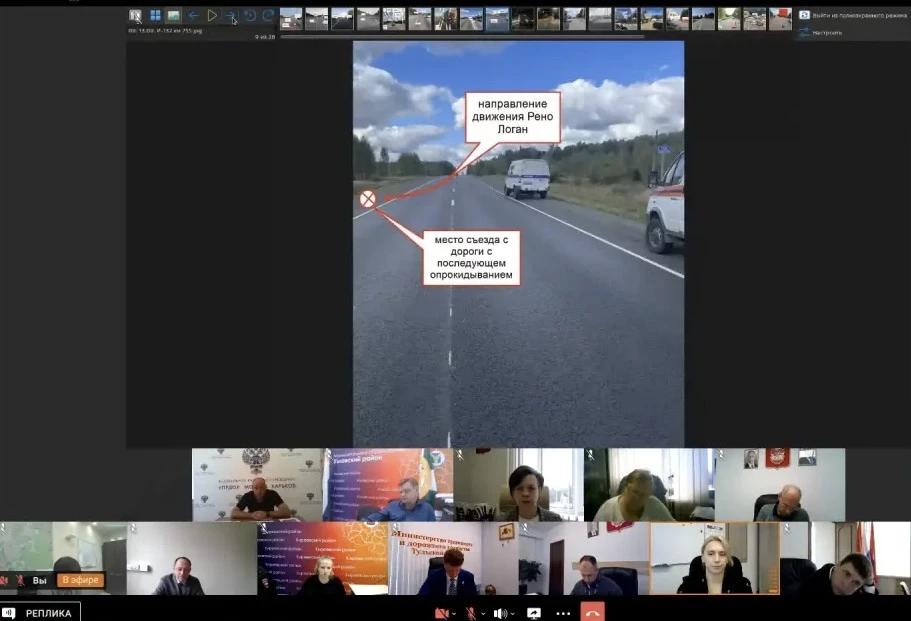Click speaker icon inside РЕПЛИКА button
Image resolution: width=911 pixels, height=621 pixels.
pyautogui.click(x=9, y=613)
